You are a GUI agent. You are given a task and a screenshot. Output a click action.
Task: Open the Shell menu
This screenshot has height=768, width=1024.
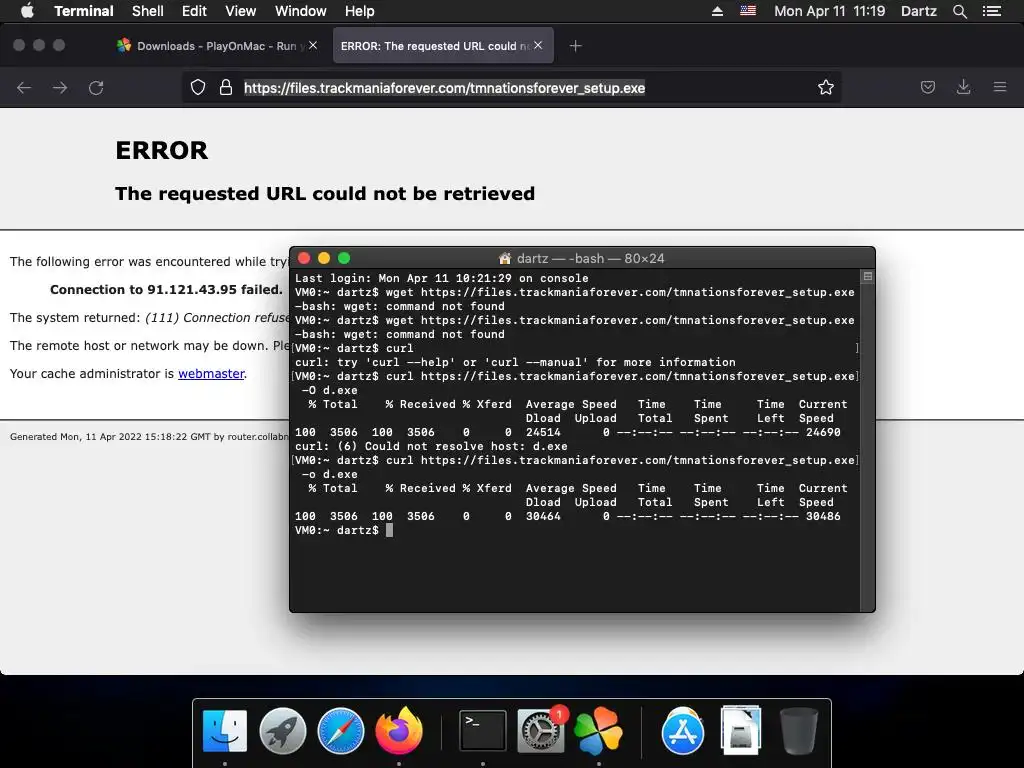(148, 11)
